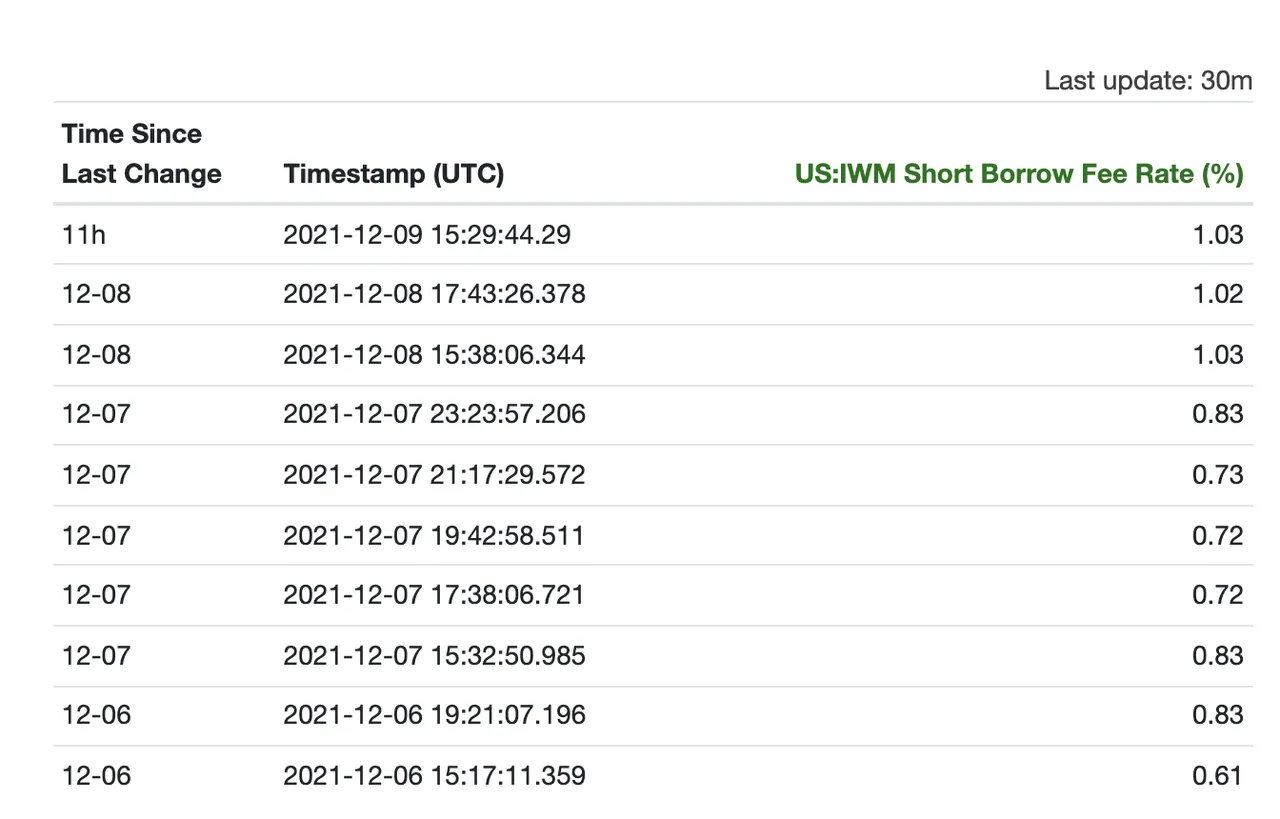Screen dimensions: 1280x819
Task: Click the 0.61 fee rate value
Action: tap(1218, 775)
